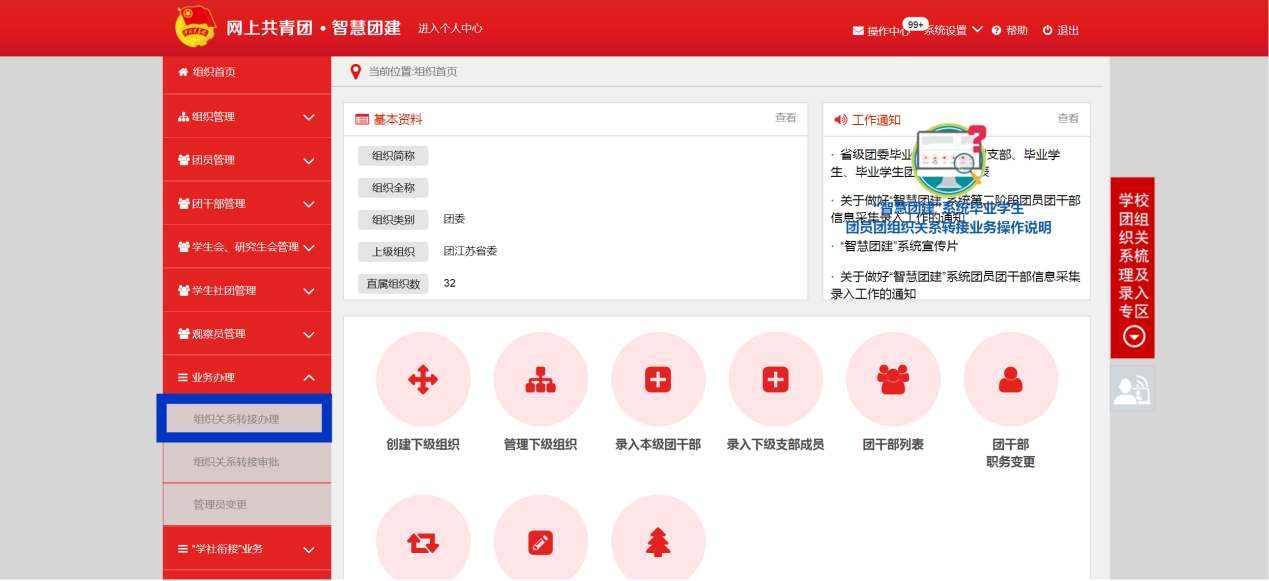Click the tree icon in bottom row
Image resolution: width=1269 pixels, height=581 pixels.
[658, 541]
